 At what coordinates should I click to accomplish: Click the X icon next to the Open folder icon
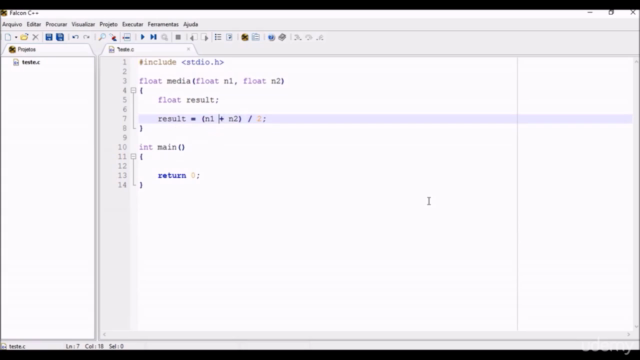[36, 37]
